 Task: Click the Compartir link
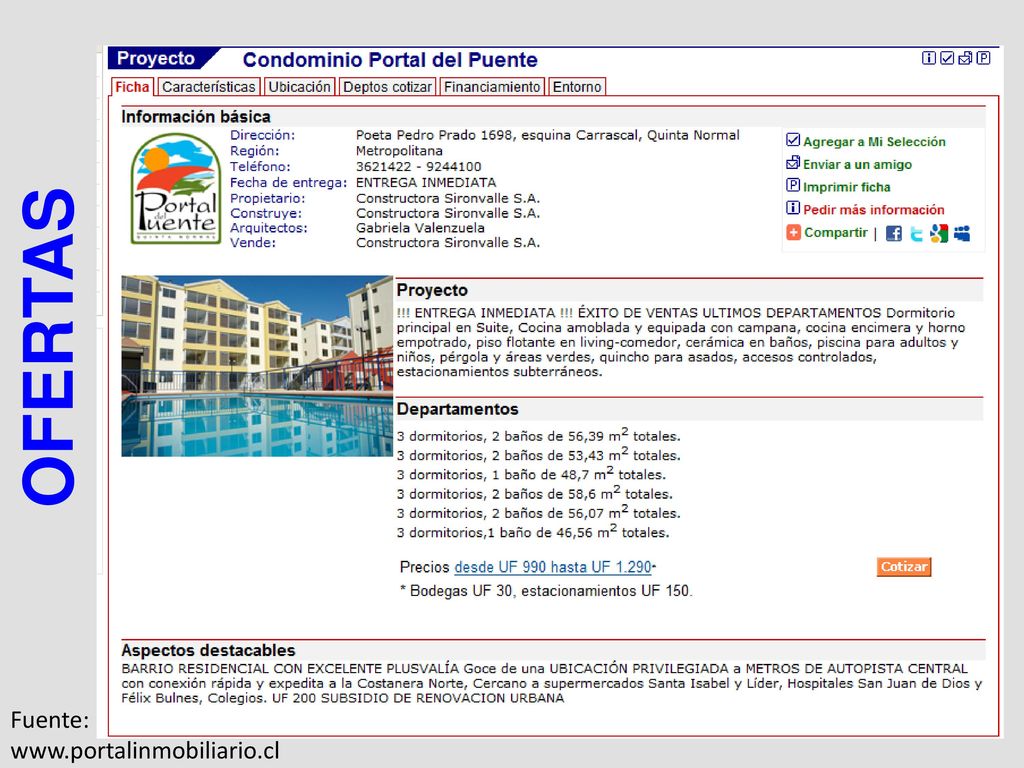[836, 232]
